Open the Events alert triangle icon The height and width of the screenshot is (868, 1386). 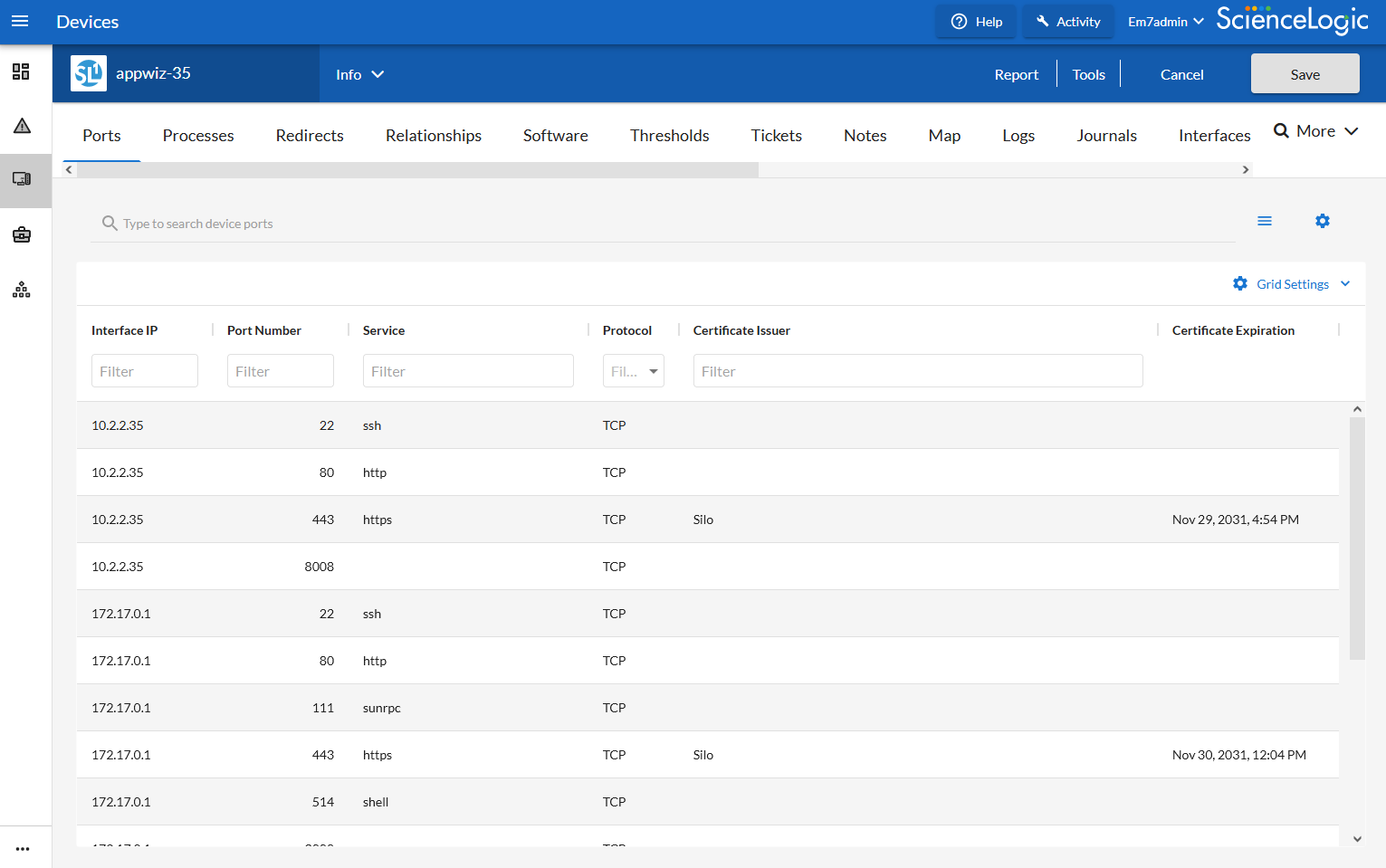click(22, 126)
